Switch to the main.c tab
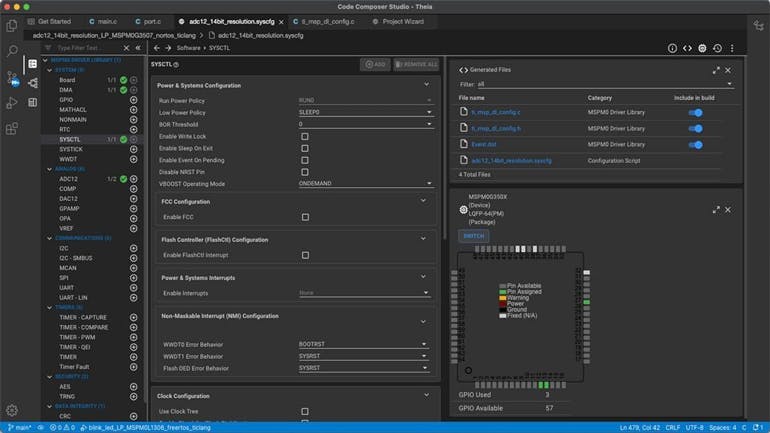770x433 pixels. click(103, 22)
